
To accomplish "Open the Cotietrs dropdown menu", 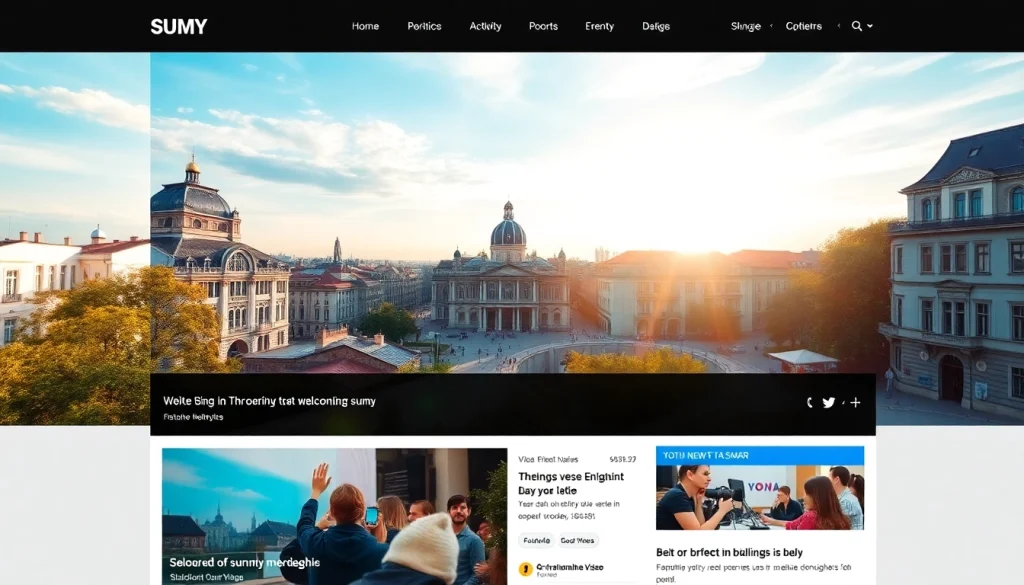I will (803, 26).
